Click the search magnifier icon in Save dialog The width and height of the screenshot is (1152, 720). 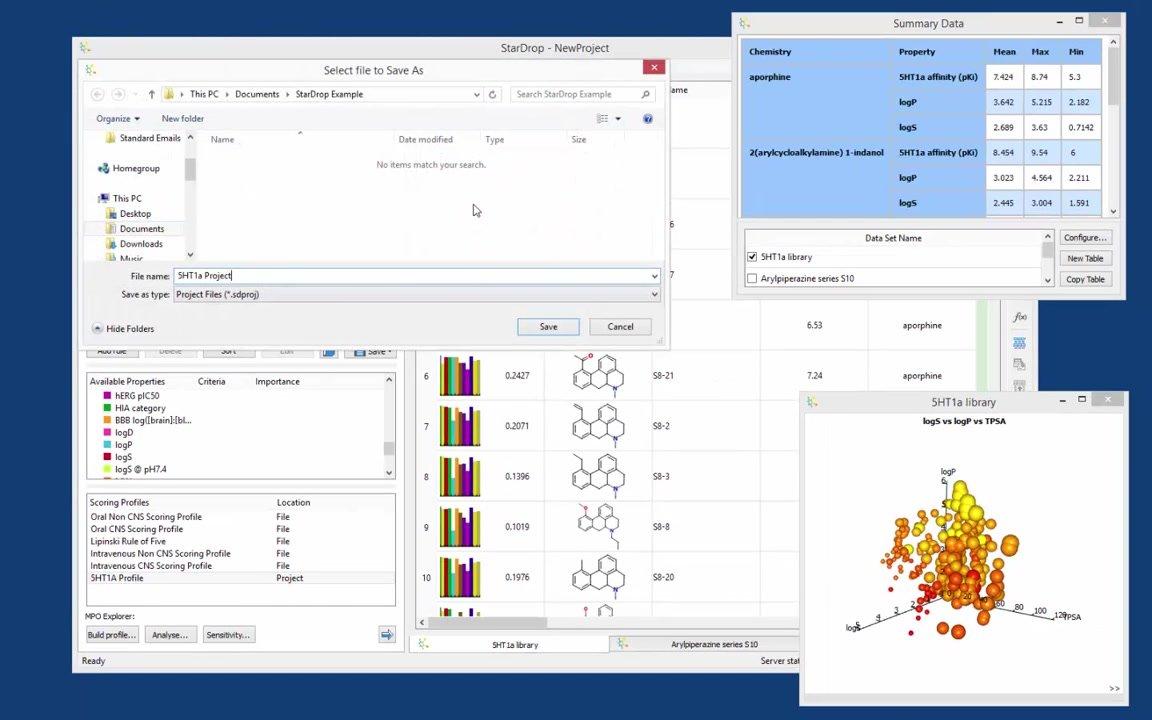point(645,95)
